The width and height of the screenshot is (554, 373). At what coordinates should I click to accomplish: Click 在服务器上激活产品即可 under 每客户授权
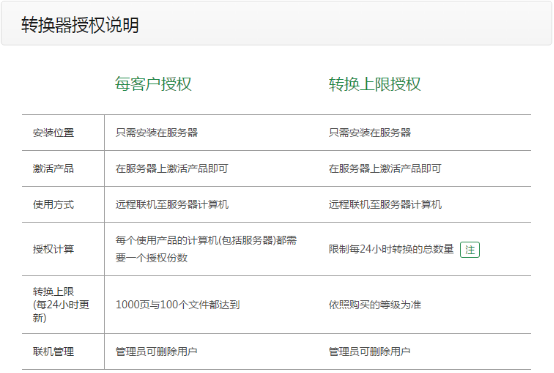(x=172, y=168)
